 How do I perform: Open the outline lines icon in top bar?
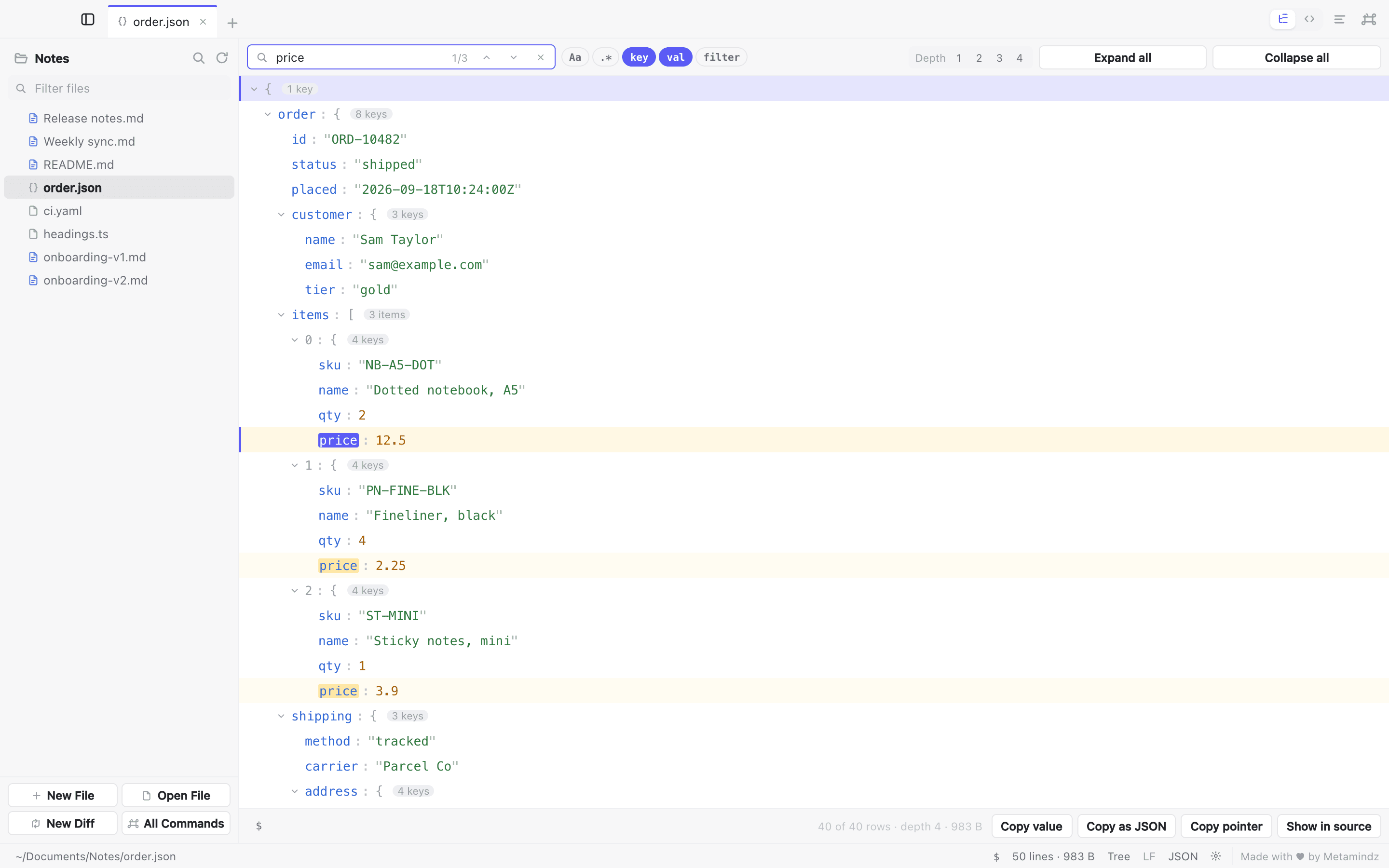pos(1340,19)
